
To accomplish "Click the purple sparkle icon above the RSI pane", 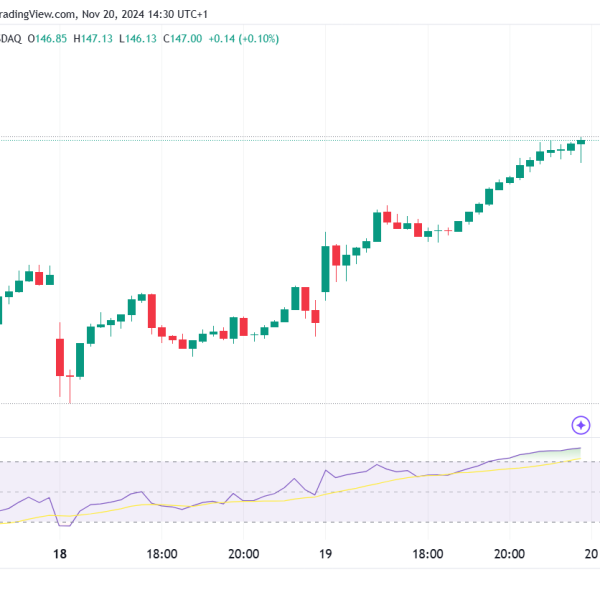I will pos(580,425).
